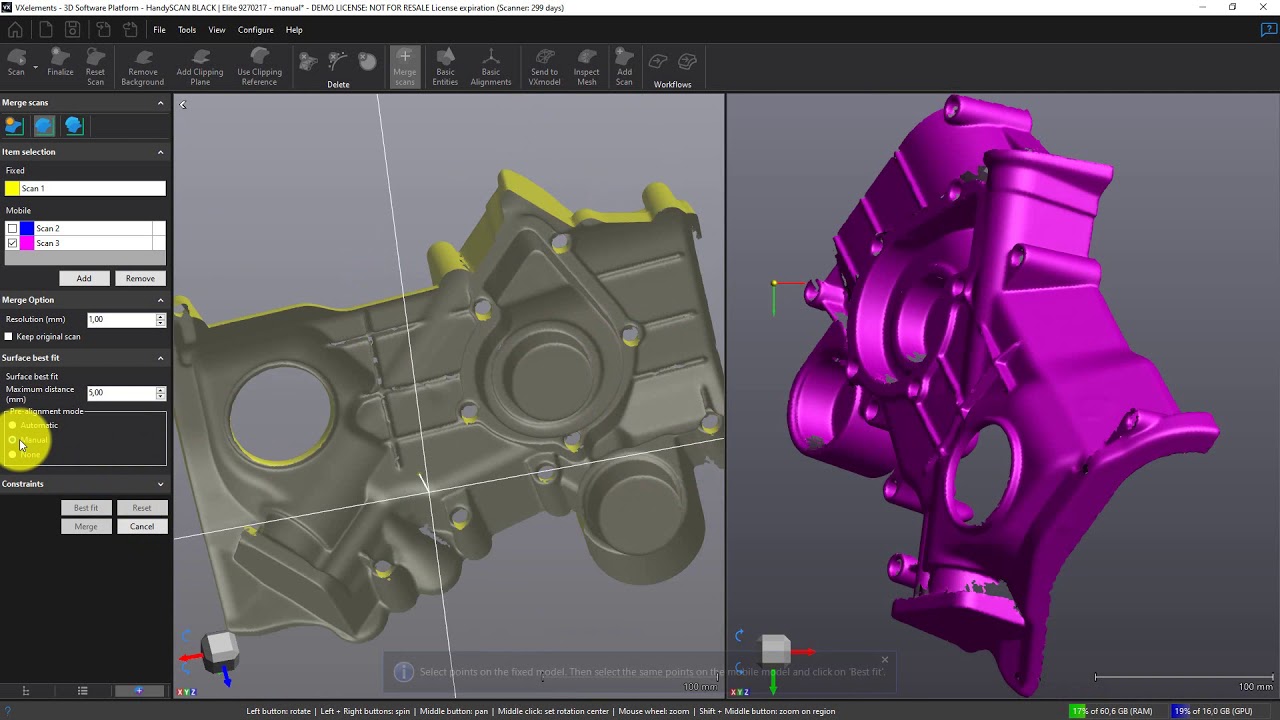Screen dimensions: 1280x720
Task: Collapse the Item selection section
Action: (160, 152)
